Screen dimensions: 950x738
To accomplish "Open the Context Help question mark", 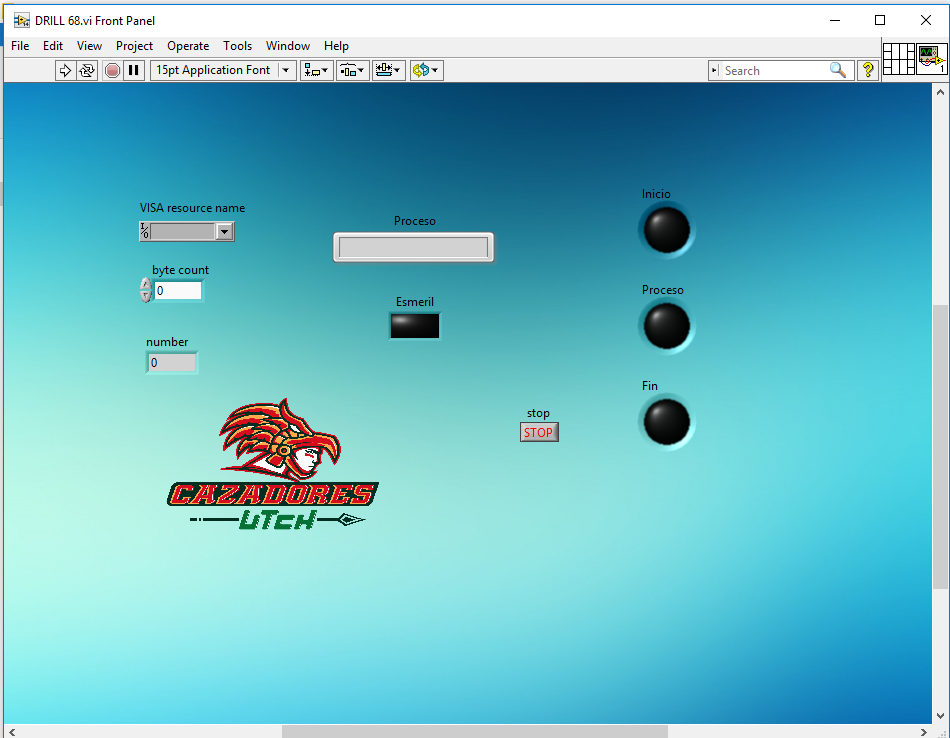I will (x=868, y=70).
